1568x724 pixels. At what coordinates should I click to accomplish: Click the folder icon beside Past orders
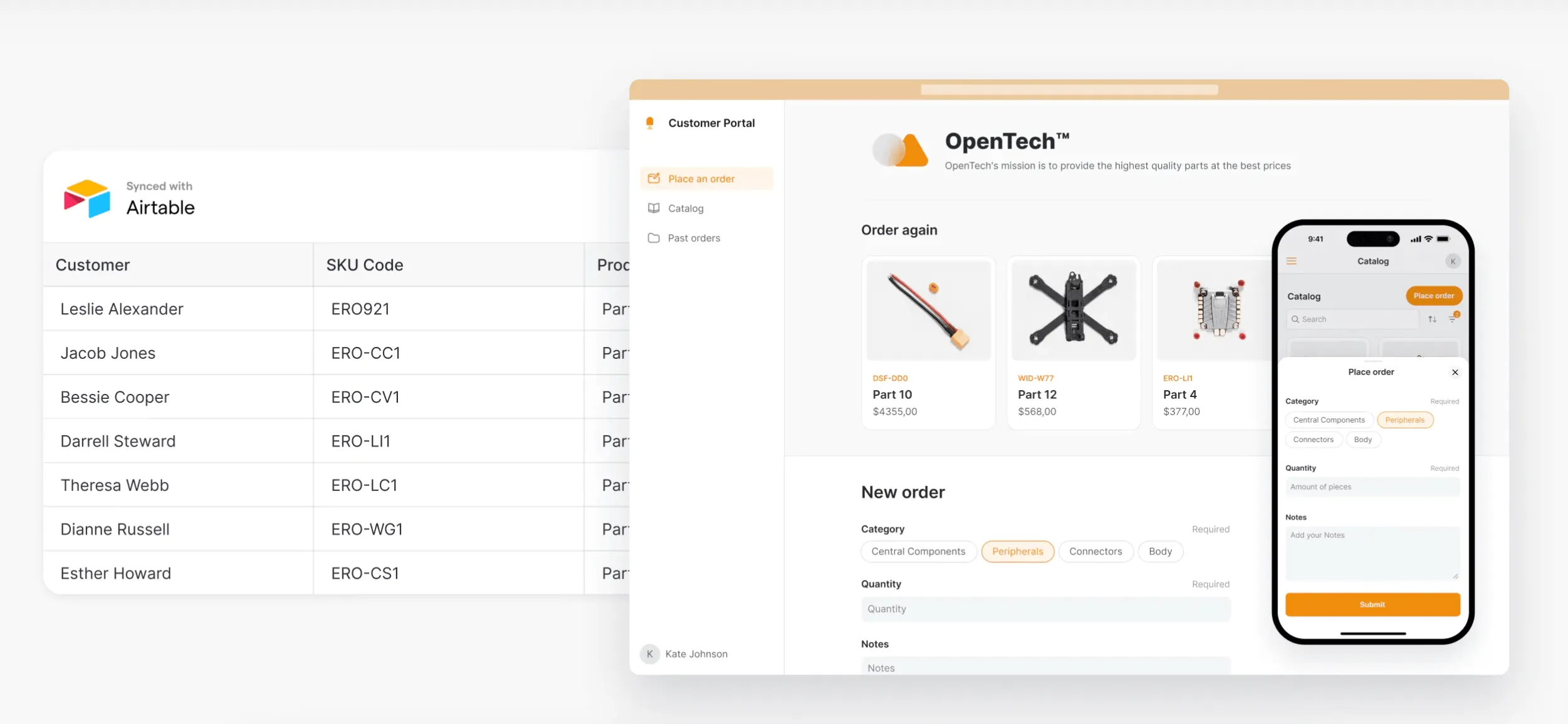coord(654,238)
